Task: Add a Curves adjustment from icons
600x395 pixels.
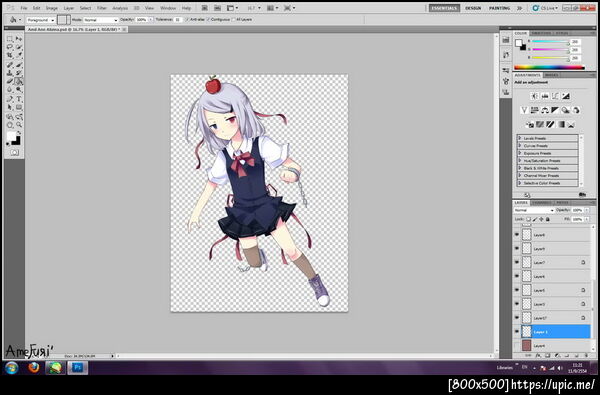Action: click(556, 96)
